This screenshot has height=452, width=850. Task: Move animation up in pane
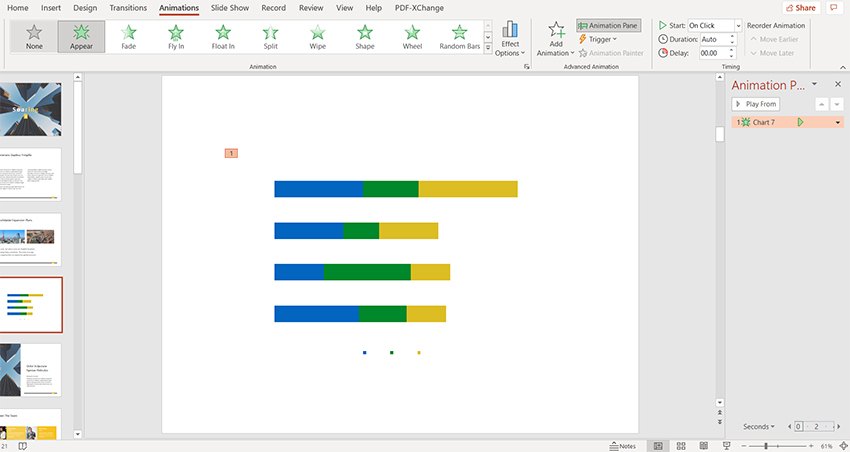click(822, 104)
